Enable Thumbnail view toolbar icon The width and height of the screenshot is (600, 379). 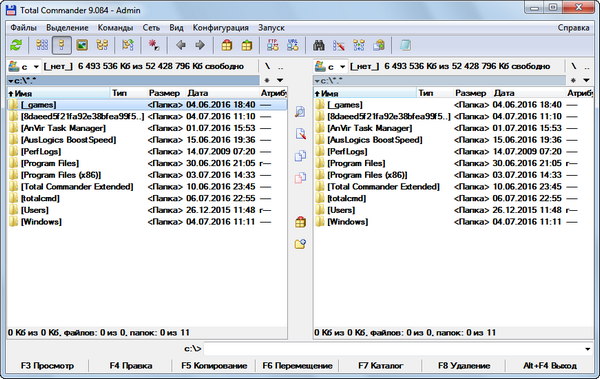pos(82,45)
